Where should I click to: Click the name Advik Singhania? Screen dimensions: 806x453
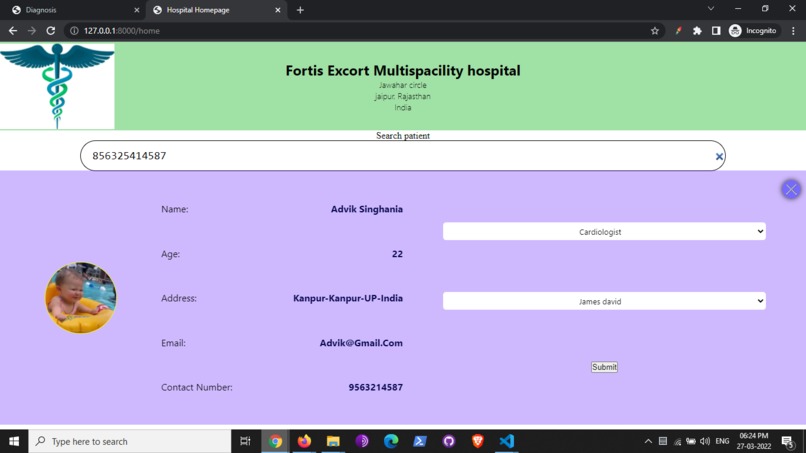[x=367, y=209]
